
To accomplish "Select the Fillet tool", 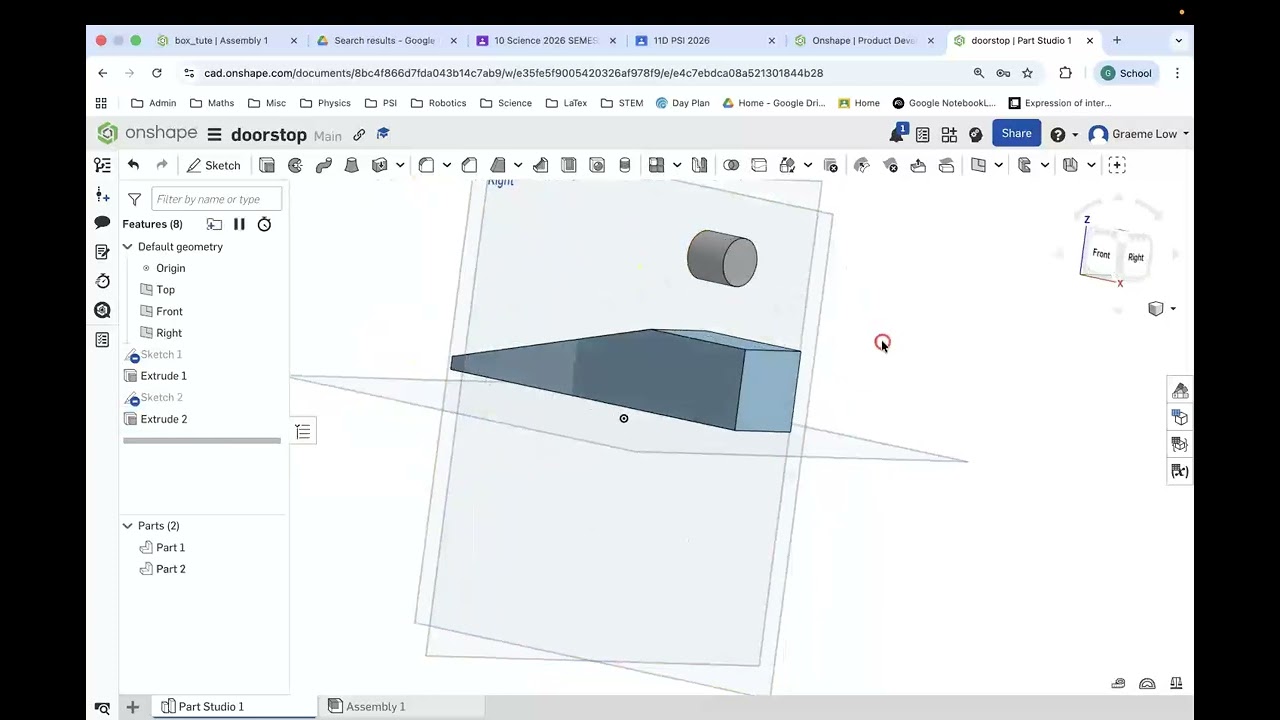I will [426, 165].
